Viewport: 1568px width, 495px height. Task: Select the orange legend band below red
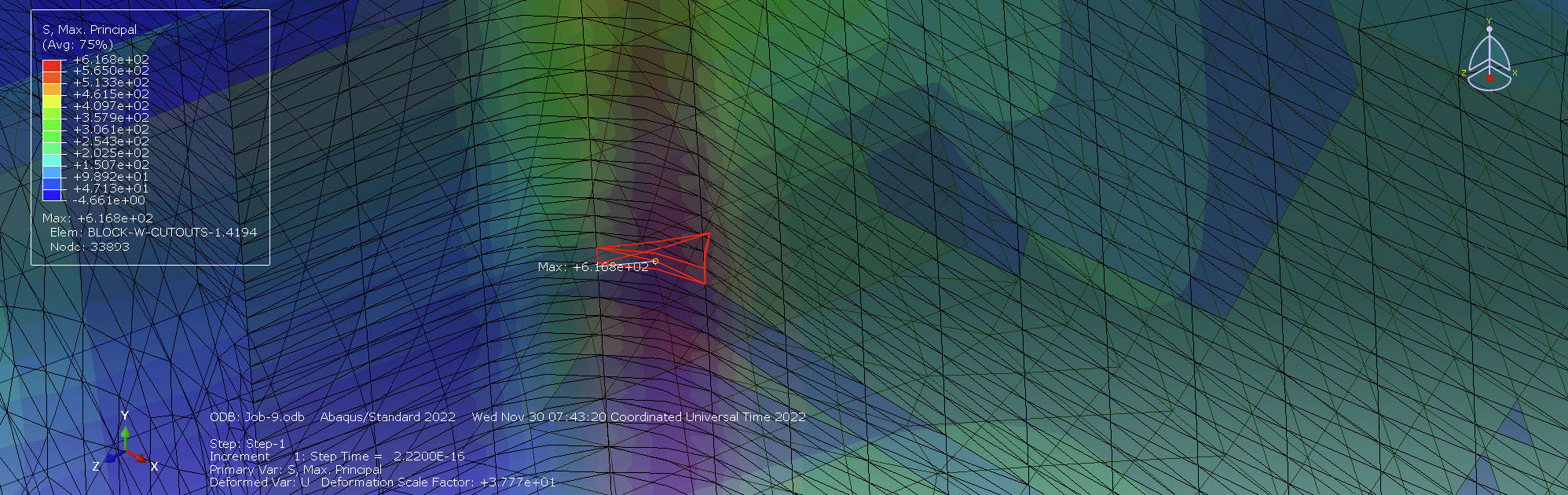click(52, 78)
